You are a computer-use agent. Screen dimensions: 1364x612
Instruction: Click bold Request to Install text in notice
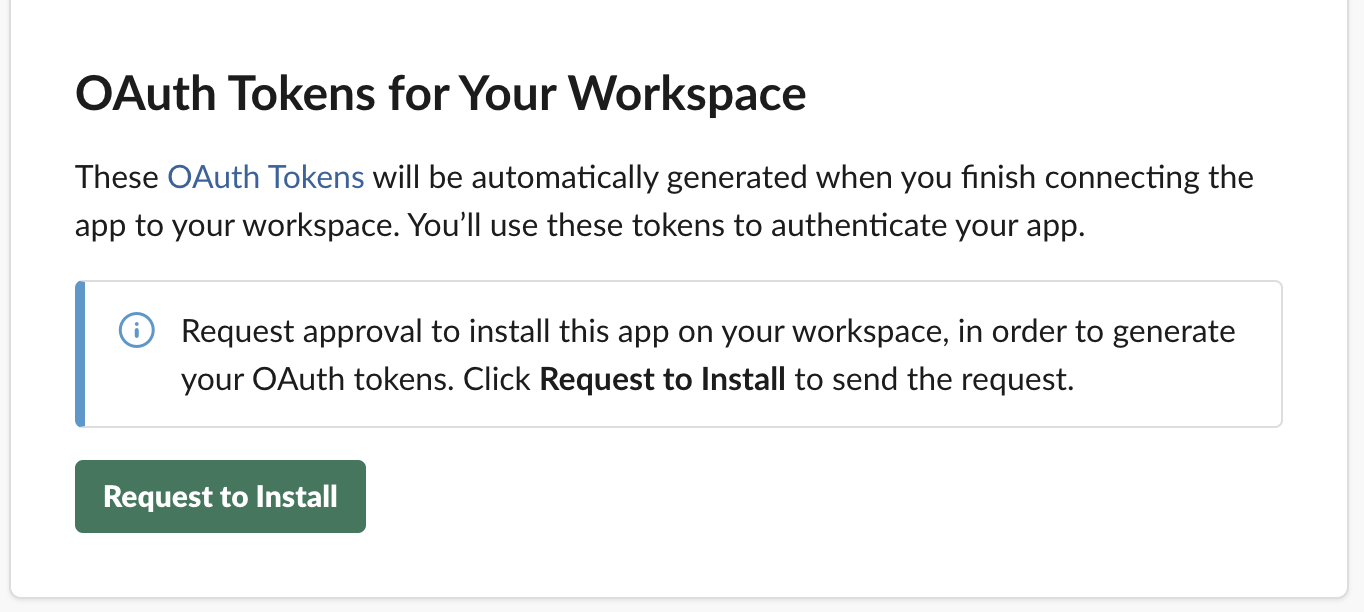click(662, 381)
